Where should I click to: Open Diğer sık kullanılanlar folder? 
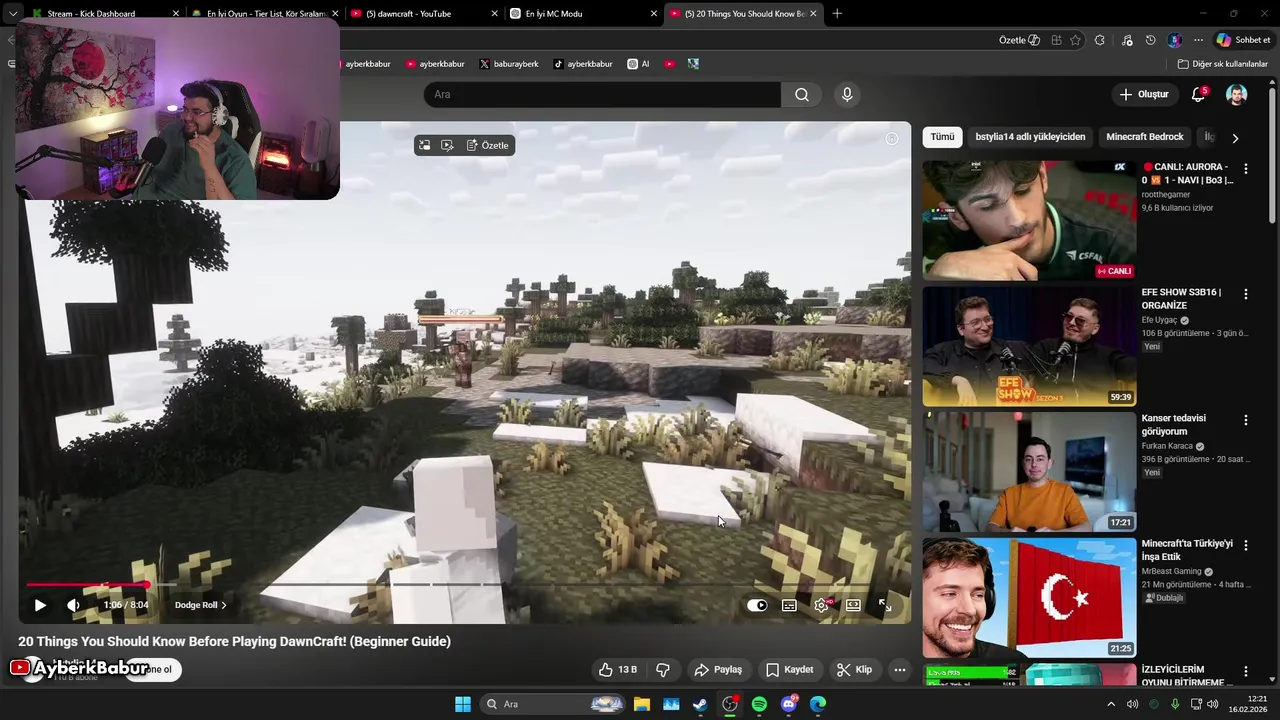(x=1222, y=64)
